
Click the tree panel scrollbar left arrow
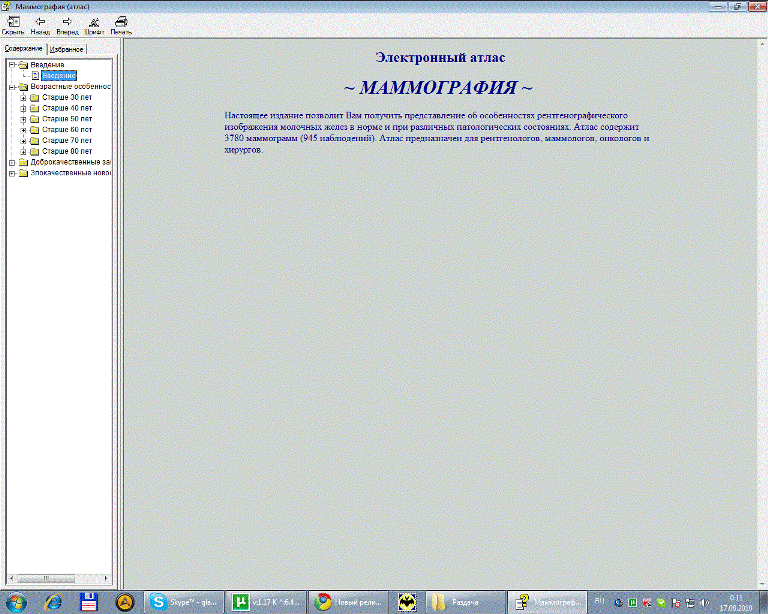11,578
